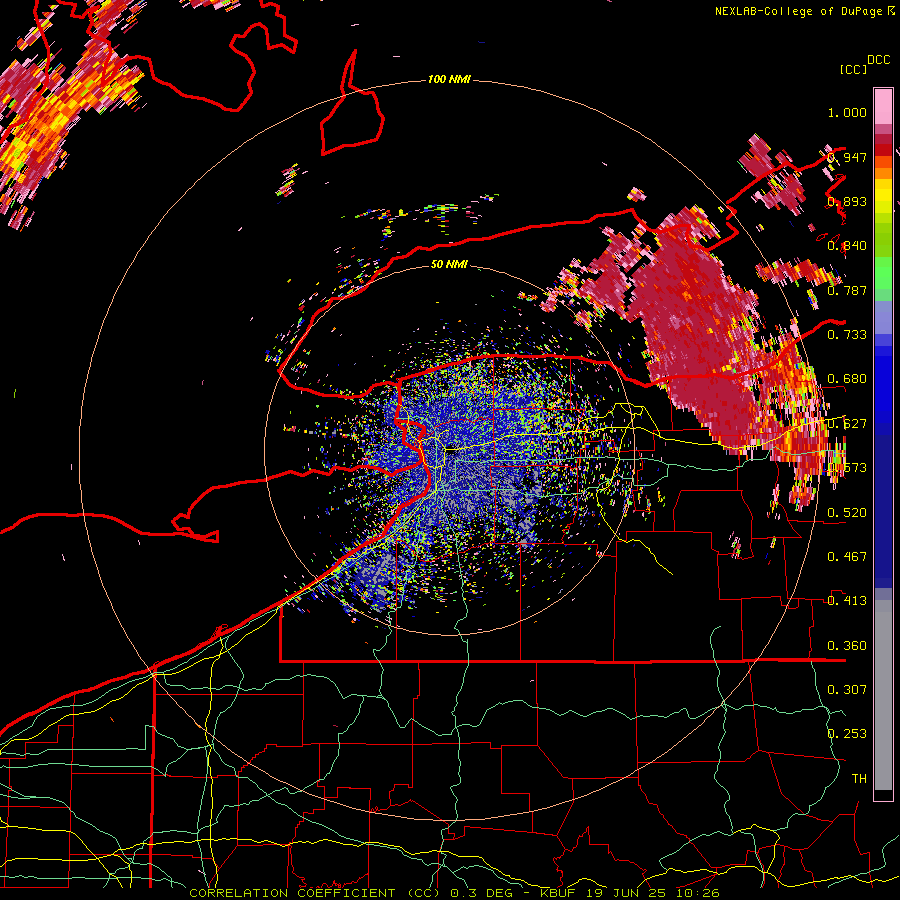This screenshot has height=900, width=900.
Task: Pick the light pink color bar segment
Action: (883, 106)
